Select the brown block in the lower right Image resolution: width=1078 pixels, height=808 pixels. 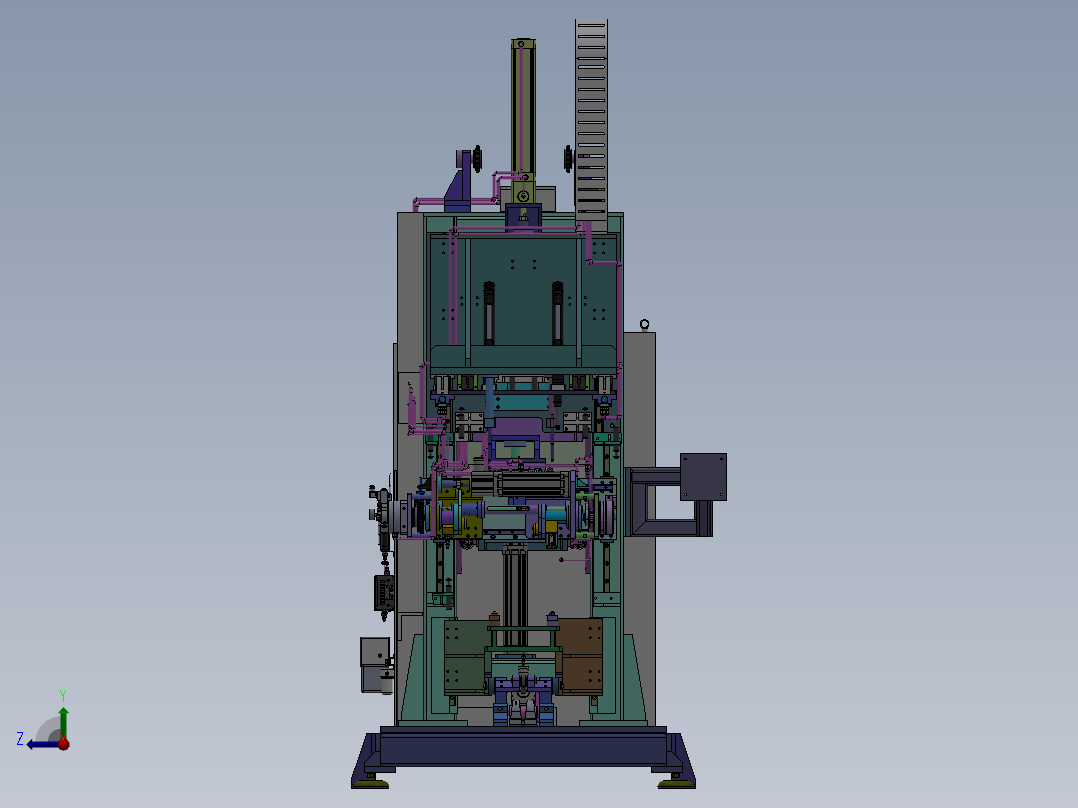point(581,657)
